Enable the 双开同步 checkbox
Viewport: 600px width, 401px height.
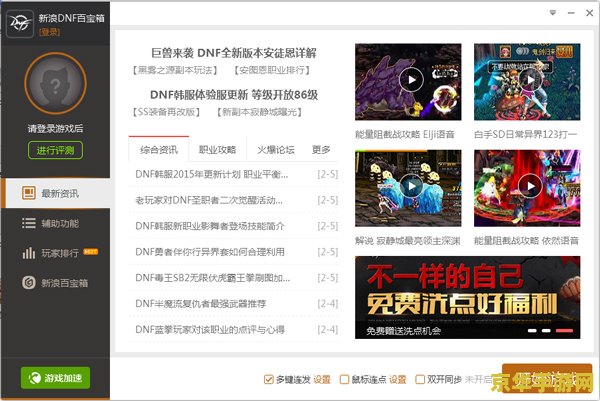coord(420,379)
